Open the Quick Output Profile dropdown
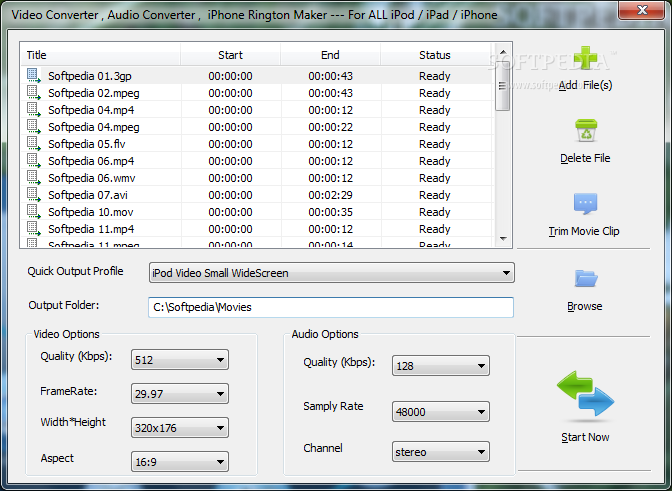This screenshot has width=672, height=491. [x=332, y=273]
